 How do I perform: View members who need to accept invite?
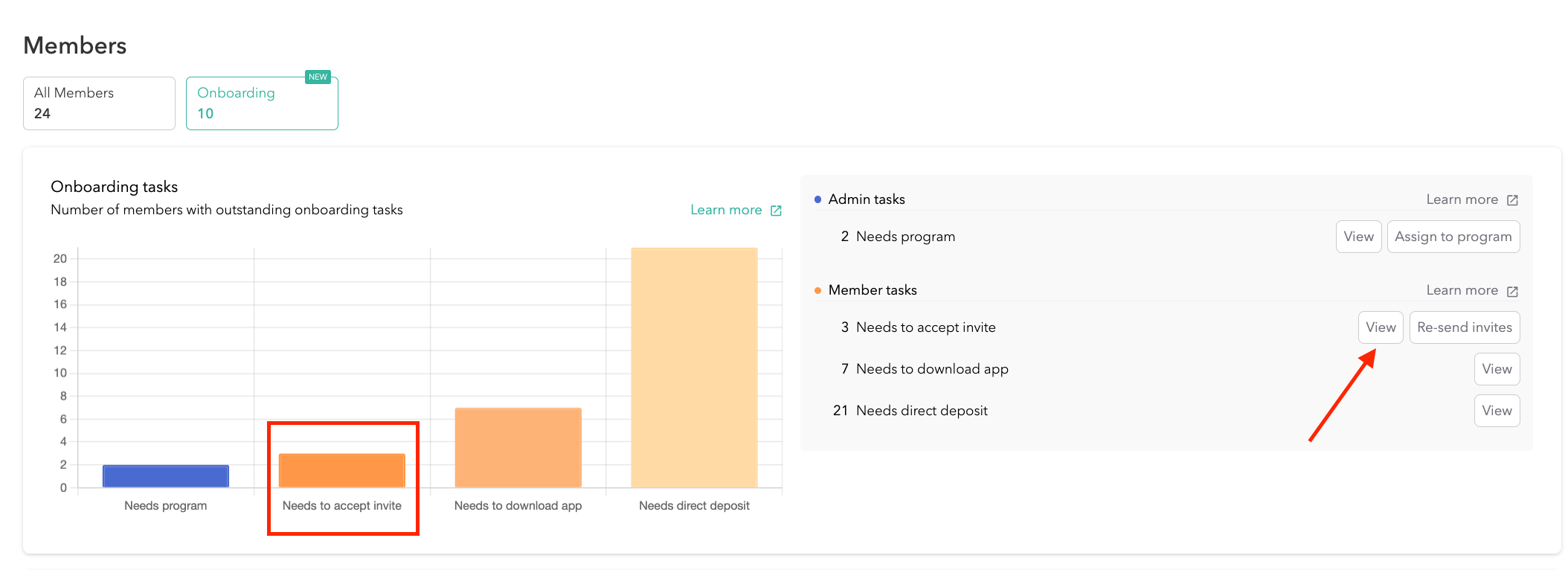coord(1381,327)
